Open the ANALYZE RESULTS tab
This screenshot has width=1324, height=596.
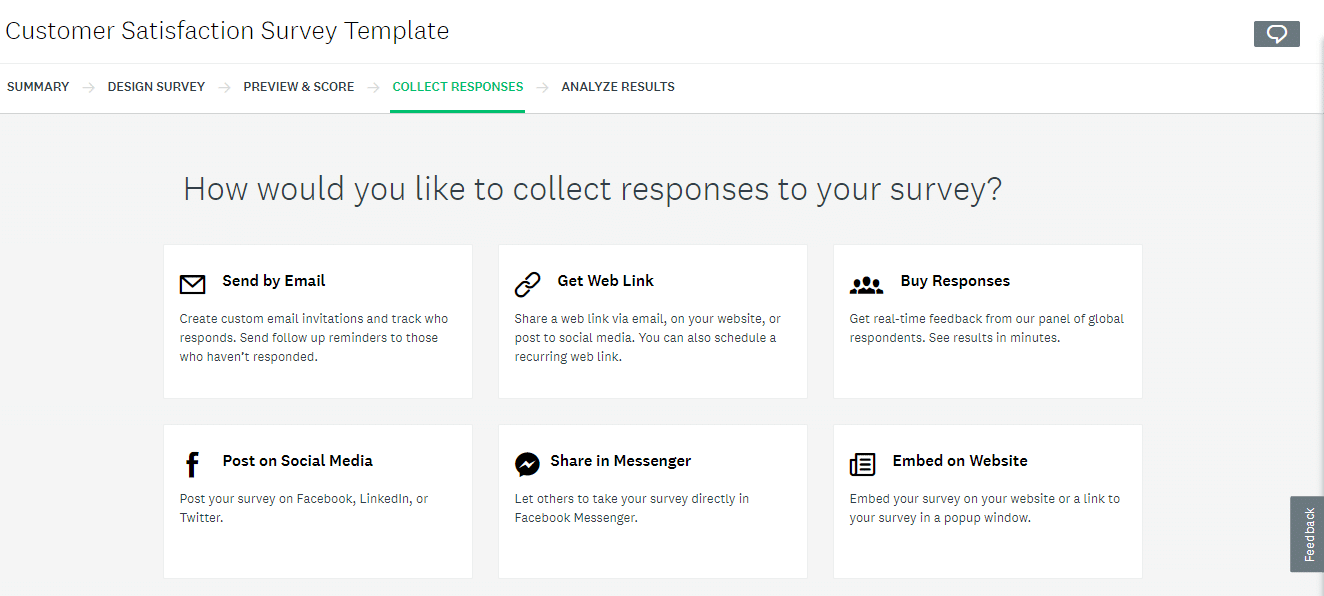[618, 87]
